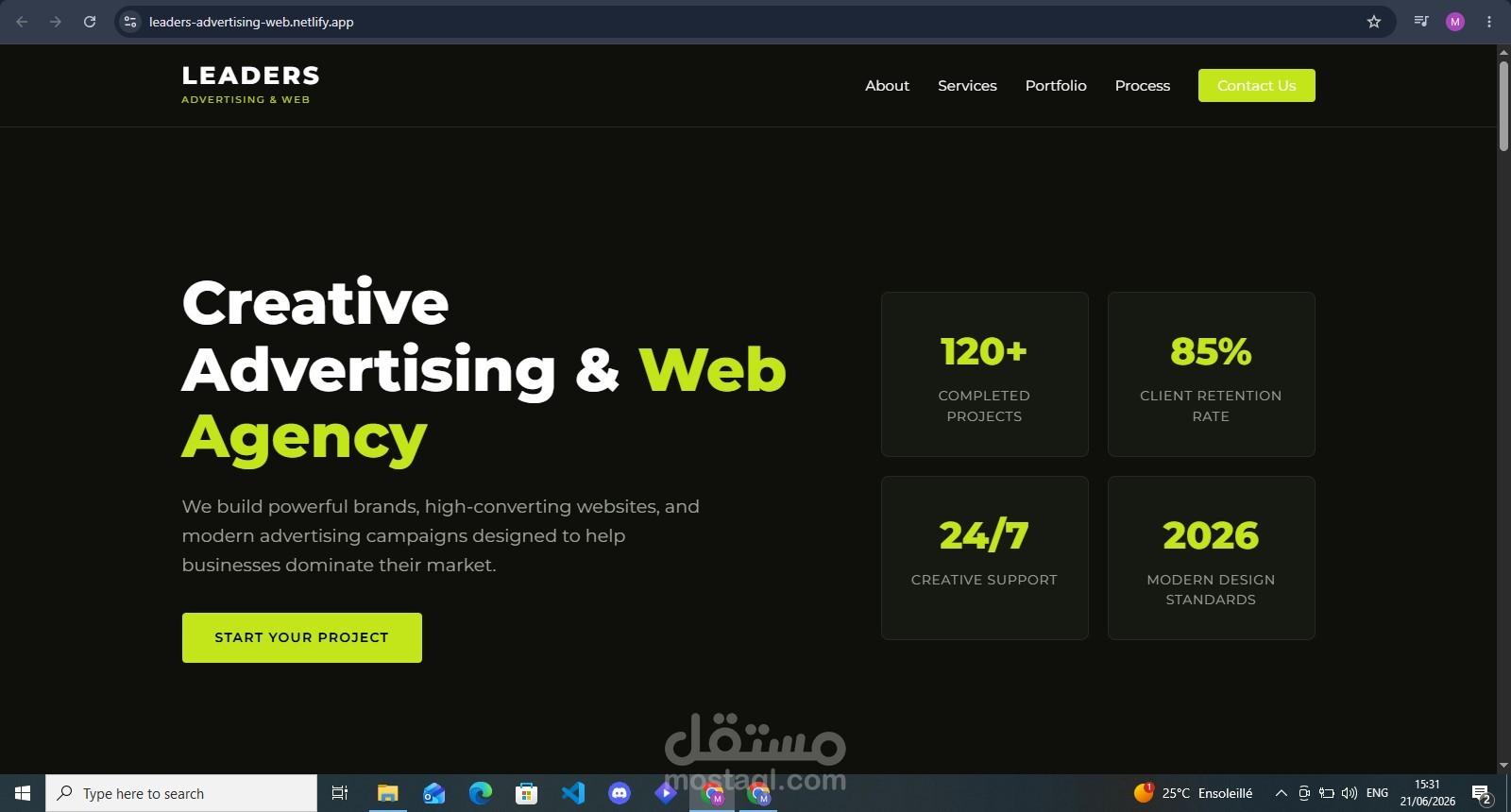The width and height of the screenshot is (1511, 812).
Task: Open site information icon in address bar
Action: point(130,22)
